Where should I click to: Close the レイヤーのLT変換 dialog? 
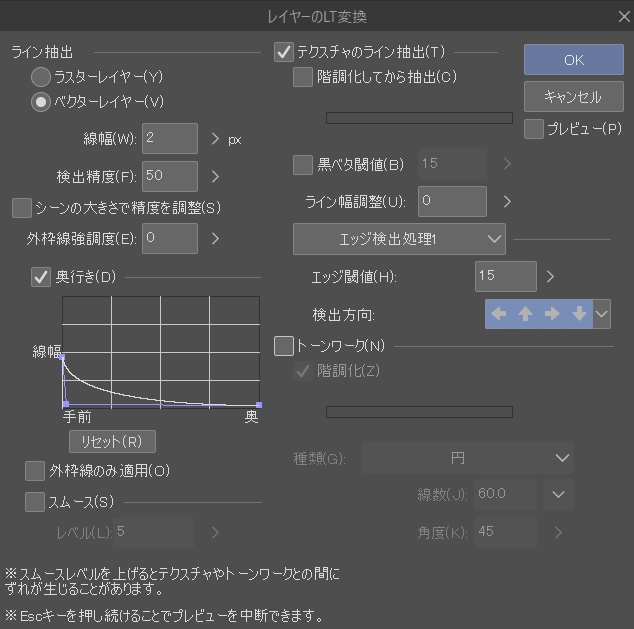point(624,17)
